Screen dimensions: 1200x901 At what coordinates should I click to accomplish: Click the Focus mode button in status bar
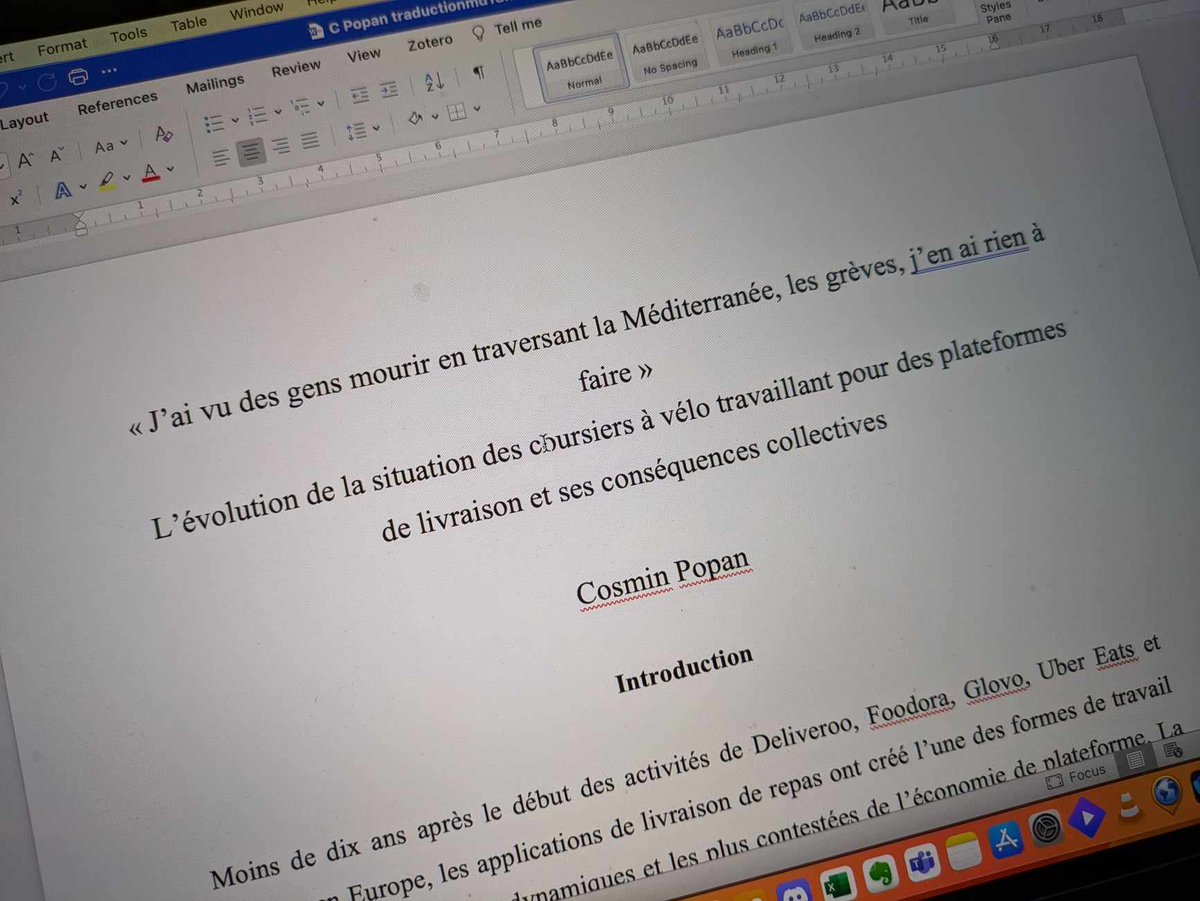[x=1076, y=774]
